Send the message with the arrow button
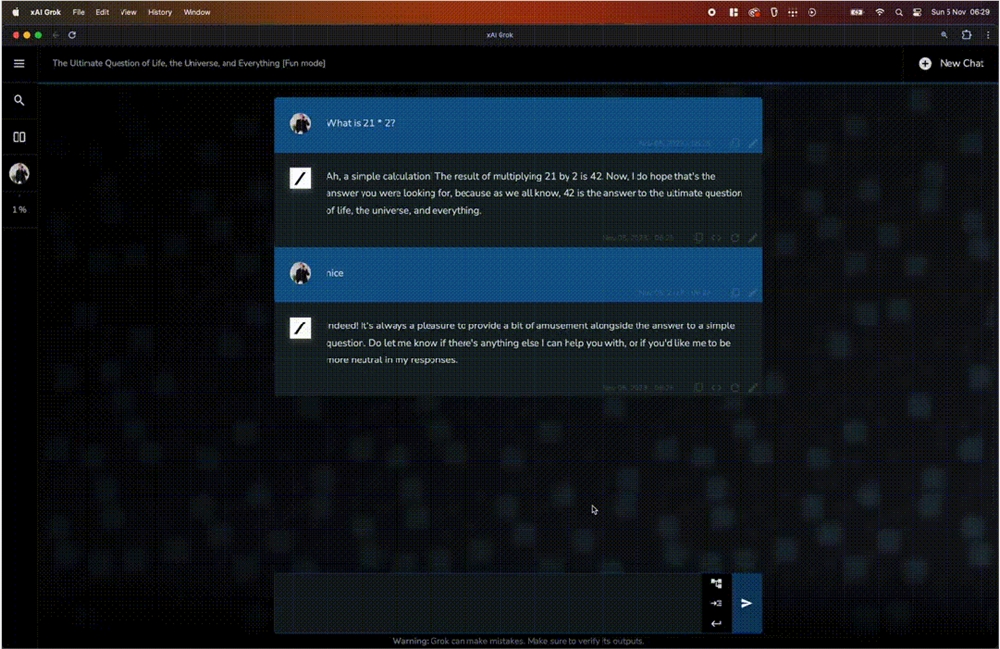The width and height of the screenshot is (1000, 649). pos(746,603)
